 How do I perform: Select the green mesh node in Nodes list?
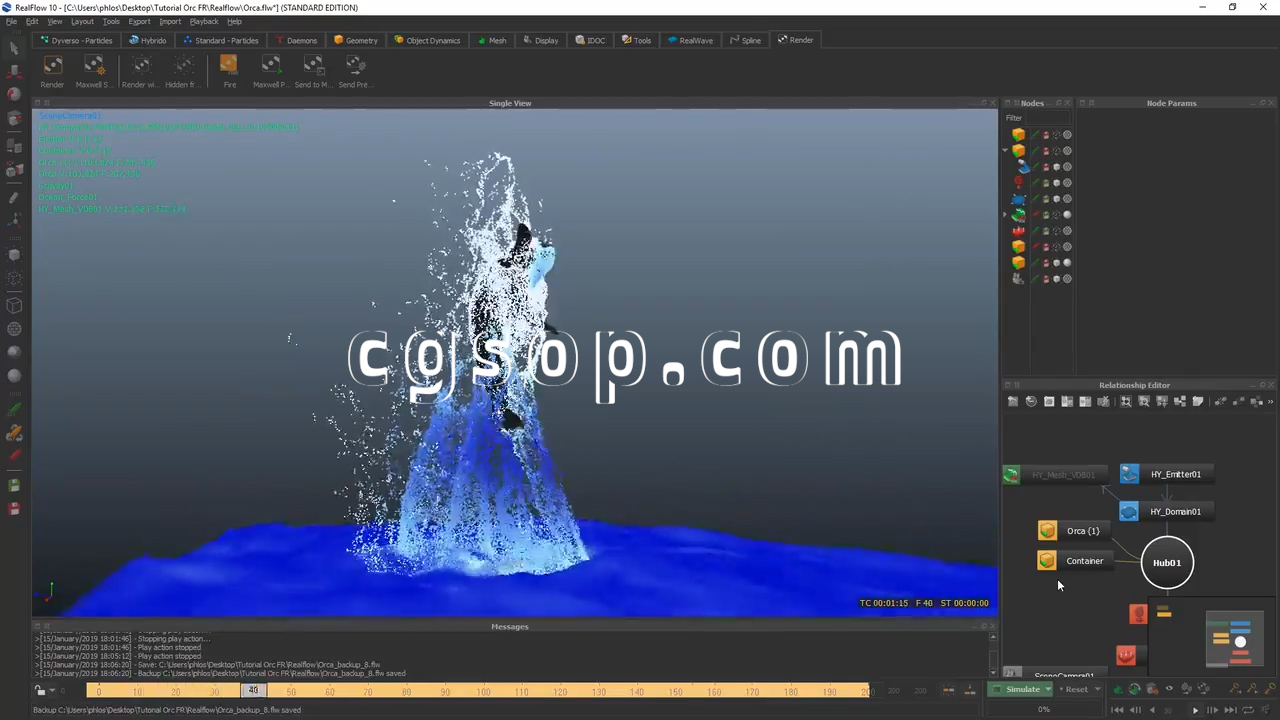1018,215
